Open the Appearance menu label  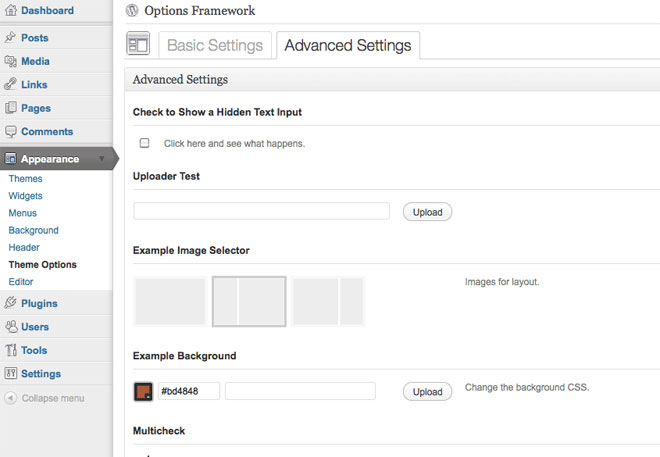[50, 159]
